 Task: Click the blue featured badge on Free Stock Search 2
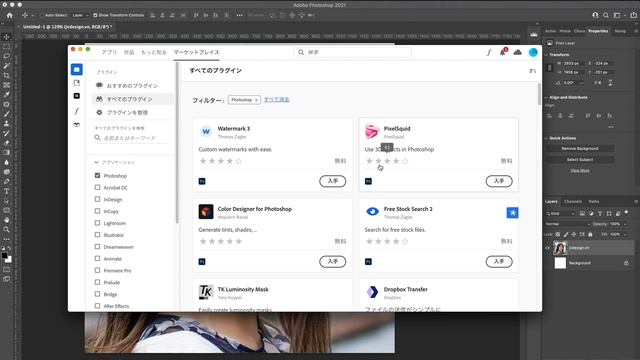click(513, 213)
